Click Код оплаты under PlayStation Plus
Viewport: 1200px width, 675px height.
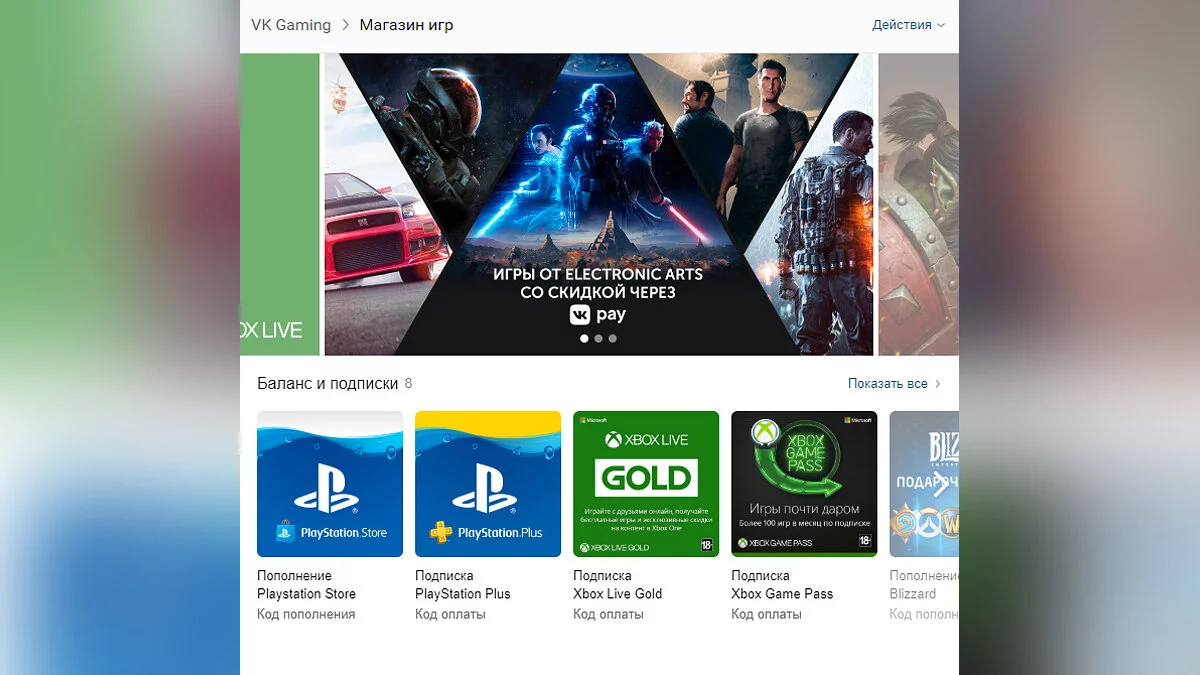pos(450,614)
